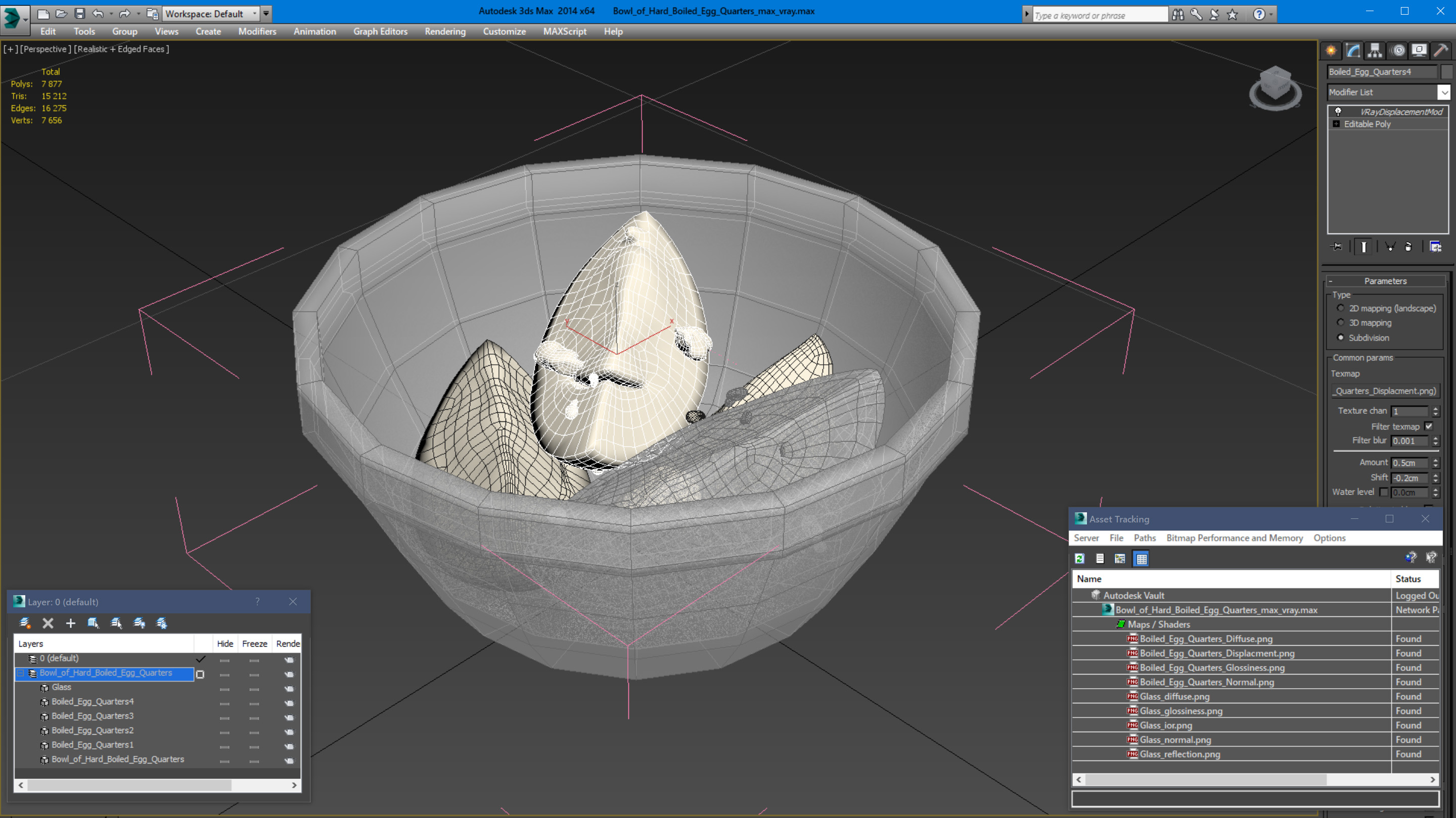Toggle Freeze for Boiled_Egg_Quarters4 row
This screenshot has width=1456, height=818.
[x=254, y=703]
